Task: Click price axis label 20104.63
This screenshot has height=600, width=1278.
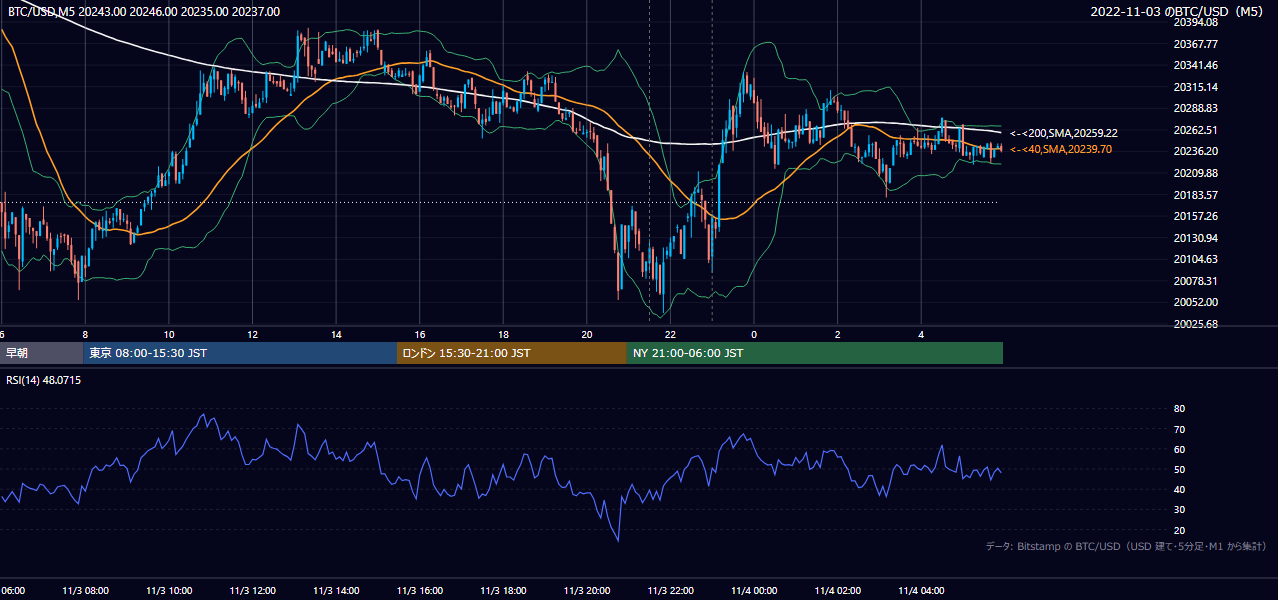Action: pos(1195,259)
